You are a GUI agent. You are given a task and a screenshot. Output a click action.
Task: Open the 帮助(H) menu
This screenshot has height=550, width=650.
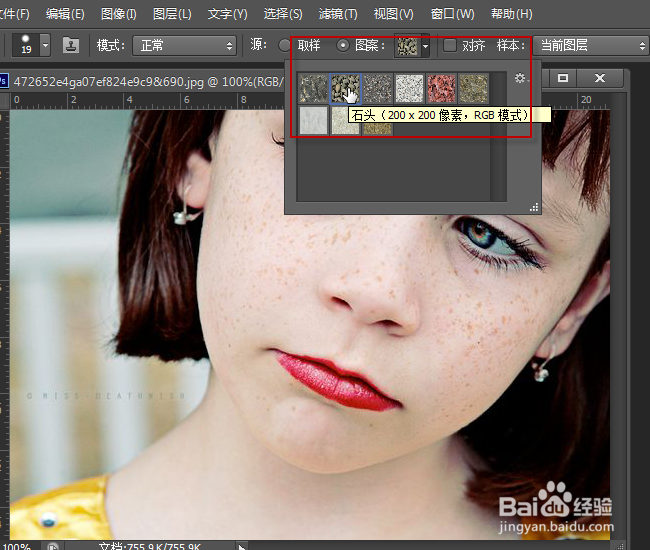coord(512,14)
